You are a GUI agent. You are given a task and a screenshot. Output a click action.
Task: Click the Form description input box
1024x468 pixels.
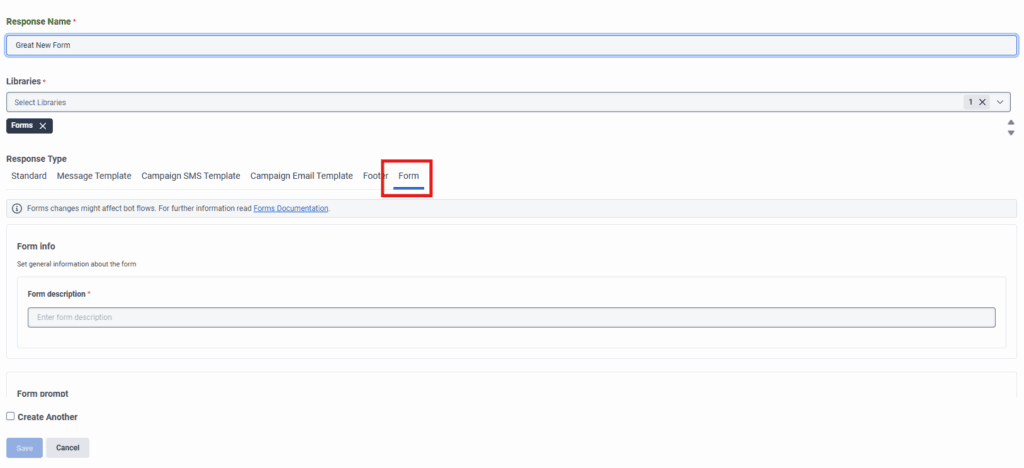511,317
